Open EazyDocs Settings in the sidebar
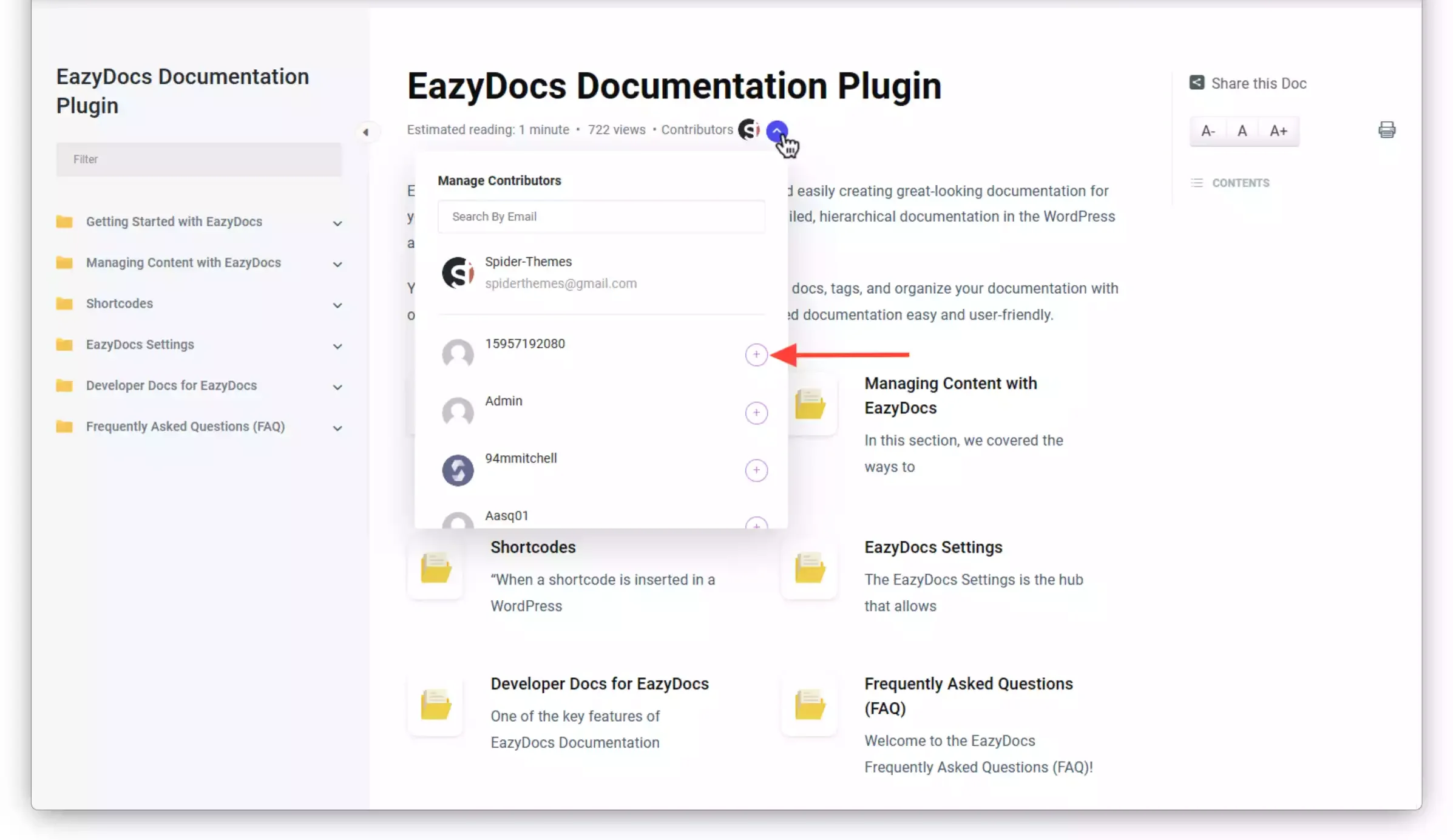This screenshot has height=840, width=1453. pyautogui.click(x=140, y=344)
